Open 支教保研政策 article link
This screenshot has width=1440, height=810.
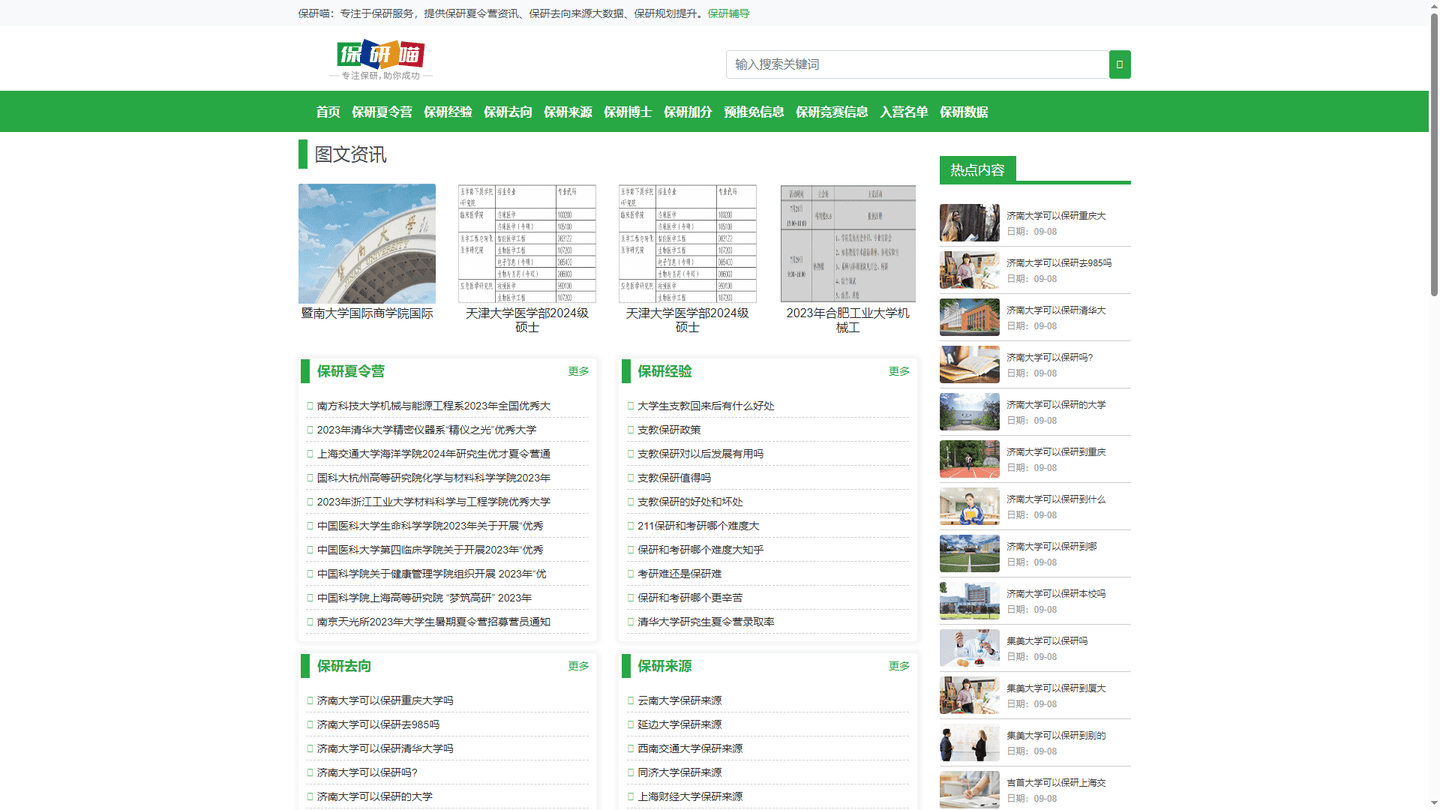(669, 430)
